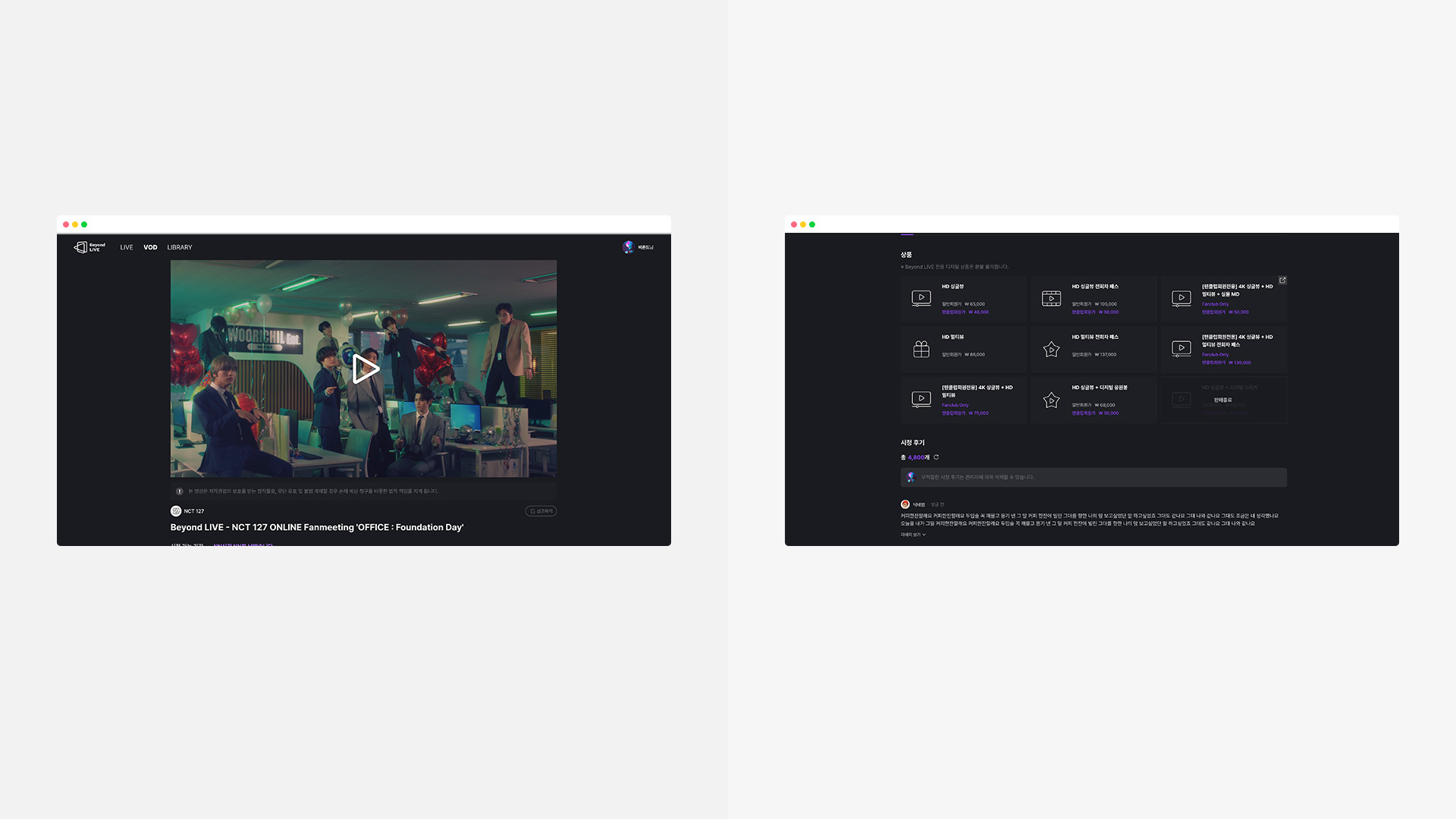
Task: Play the NCT 127 fanmeeting video
Action: coord(365,369)
